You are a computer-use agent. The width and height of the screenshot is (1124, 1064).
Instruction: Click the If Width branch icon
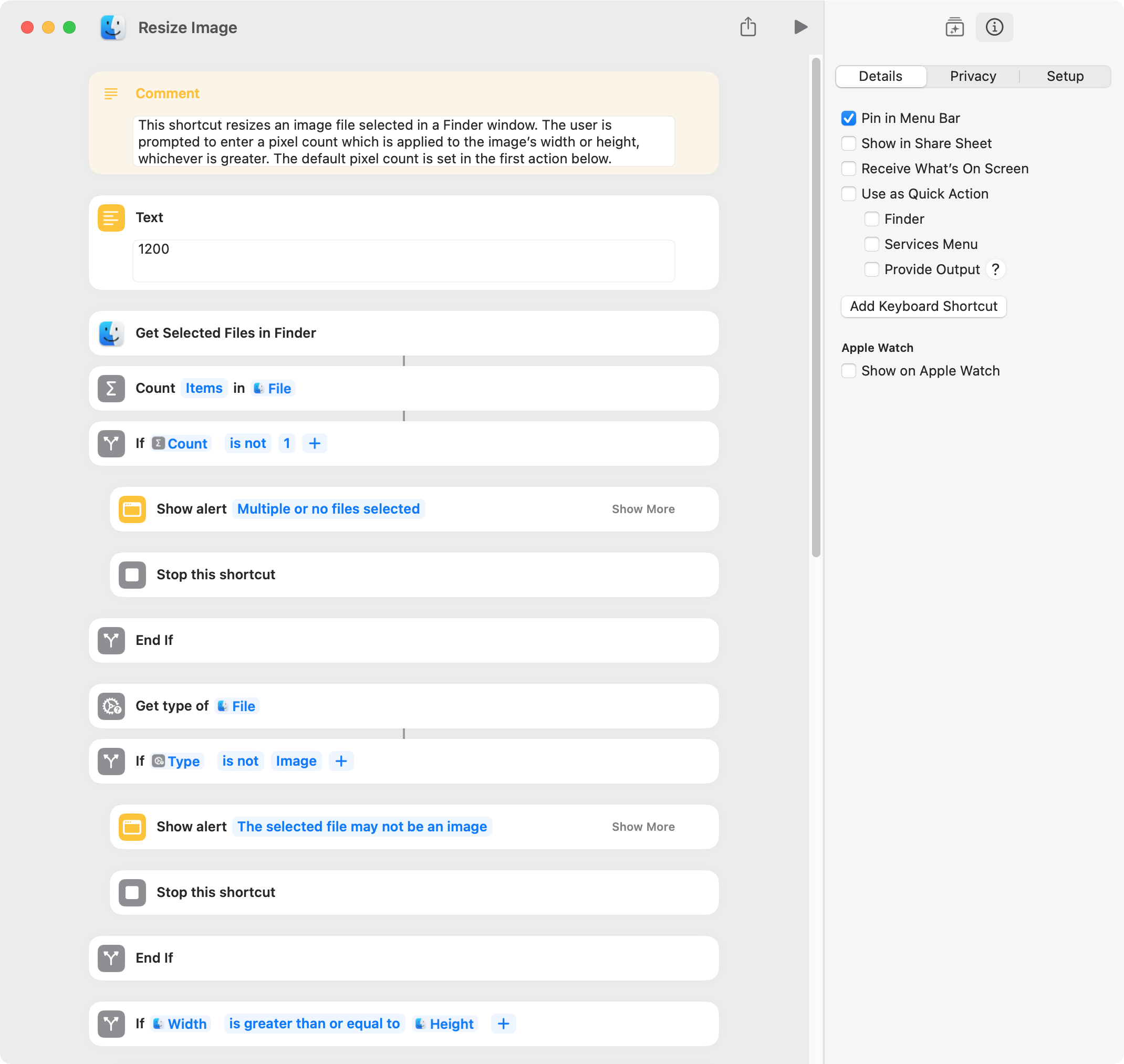point(111,1024)
